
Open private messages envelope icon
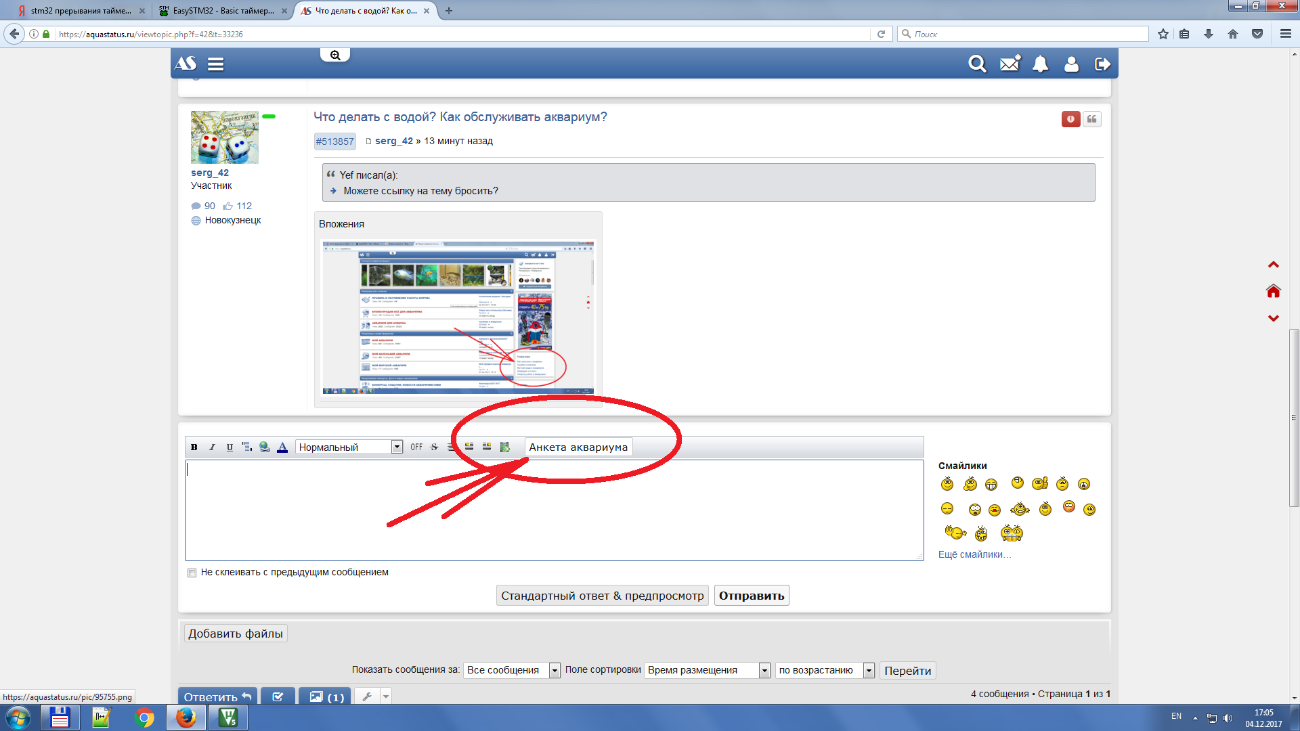click(x=1010, y=64)
